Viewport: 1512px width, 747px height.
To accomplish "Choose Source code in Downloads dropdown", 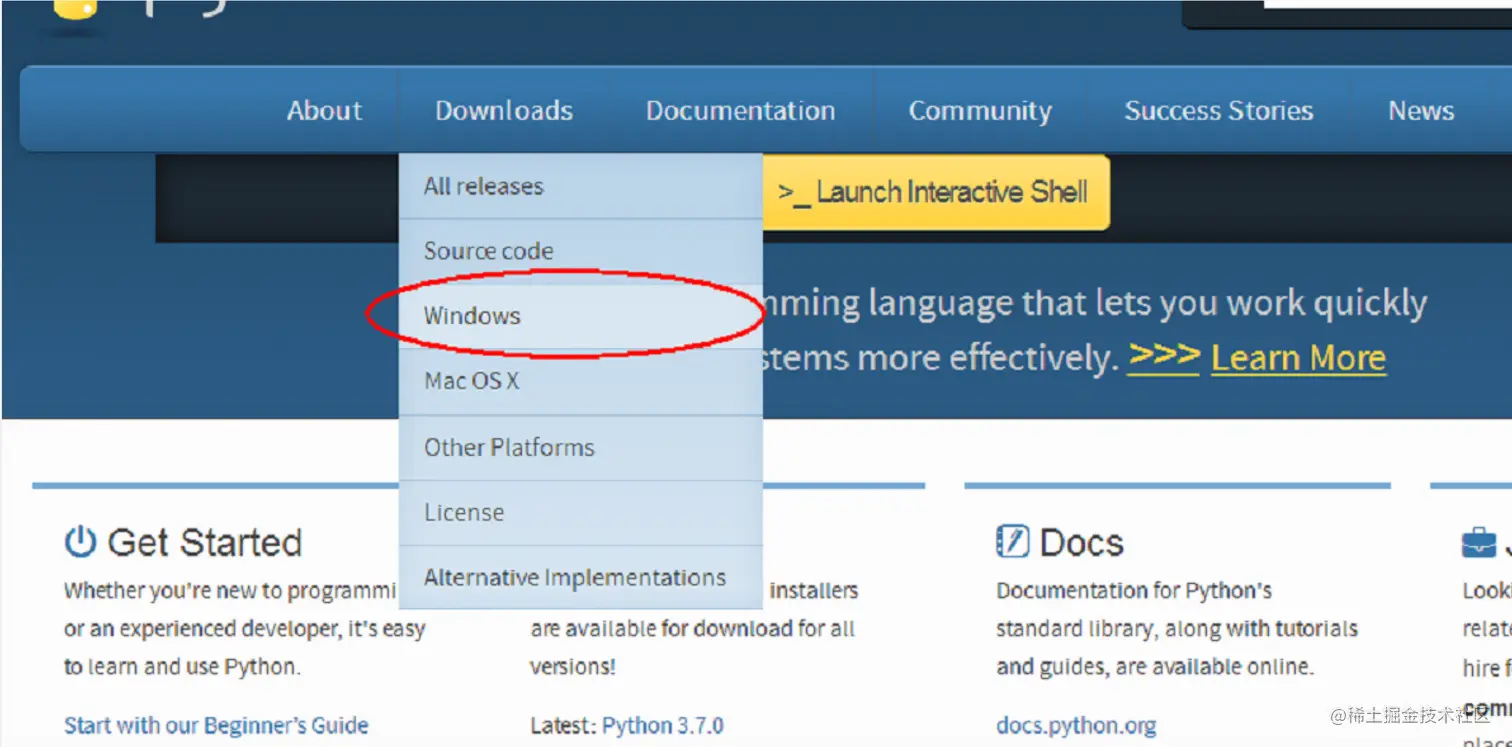I will pos(581,251).
